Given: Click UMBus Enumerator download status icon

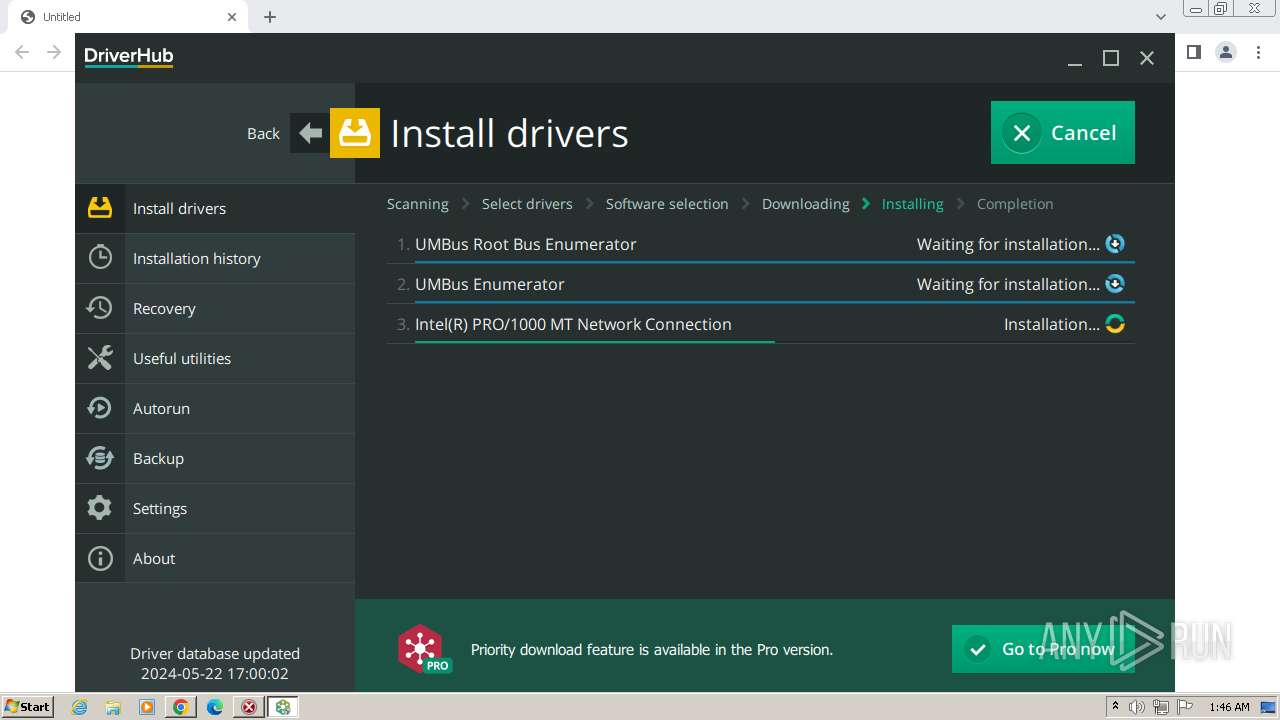Looking at the screenshot, I should point(1115,284).
